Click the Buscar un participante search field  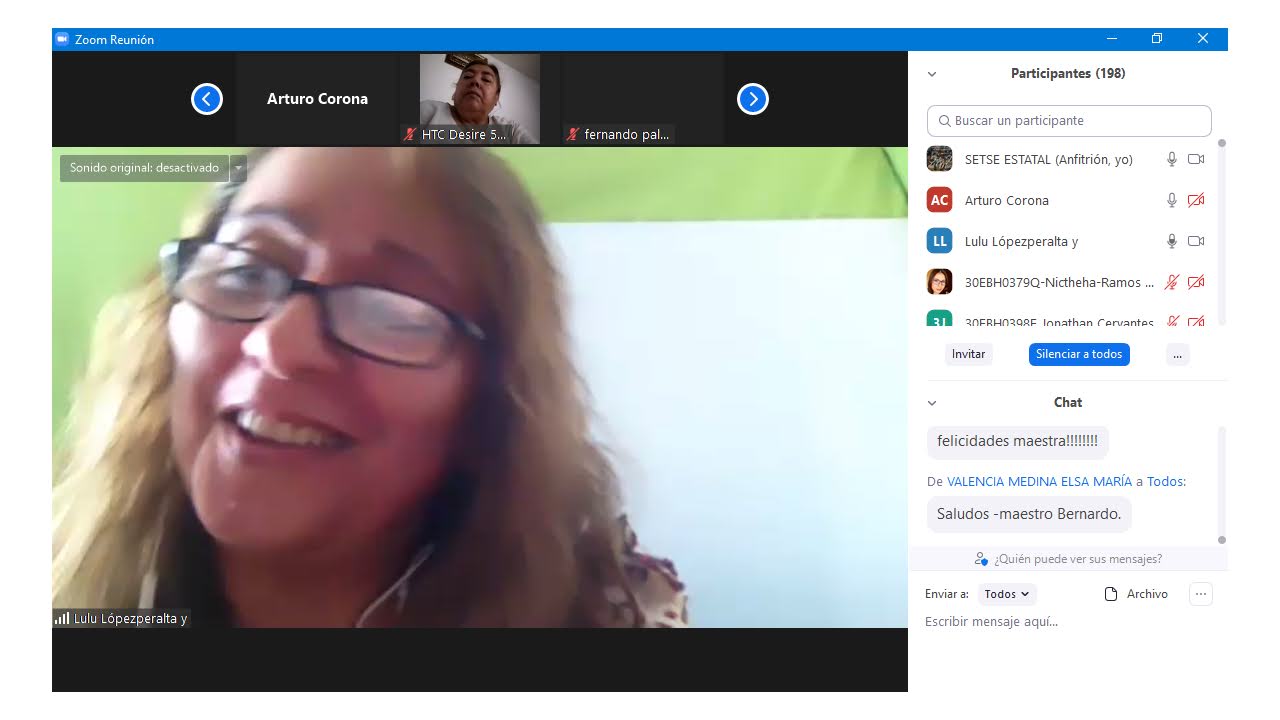1069,121
